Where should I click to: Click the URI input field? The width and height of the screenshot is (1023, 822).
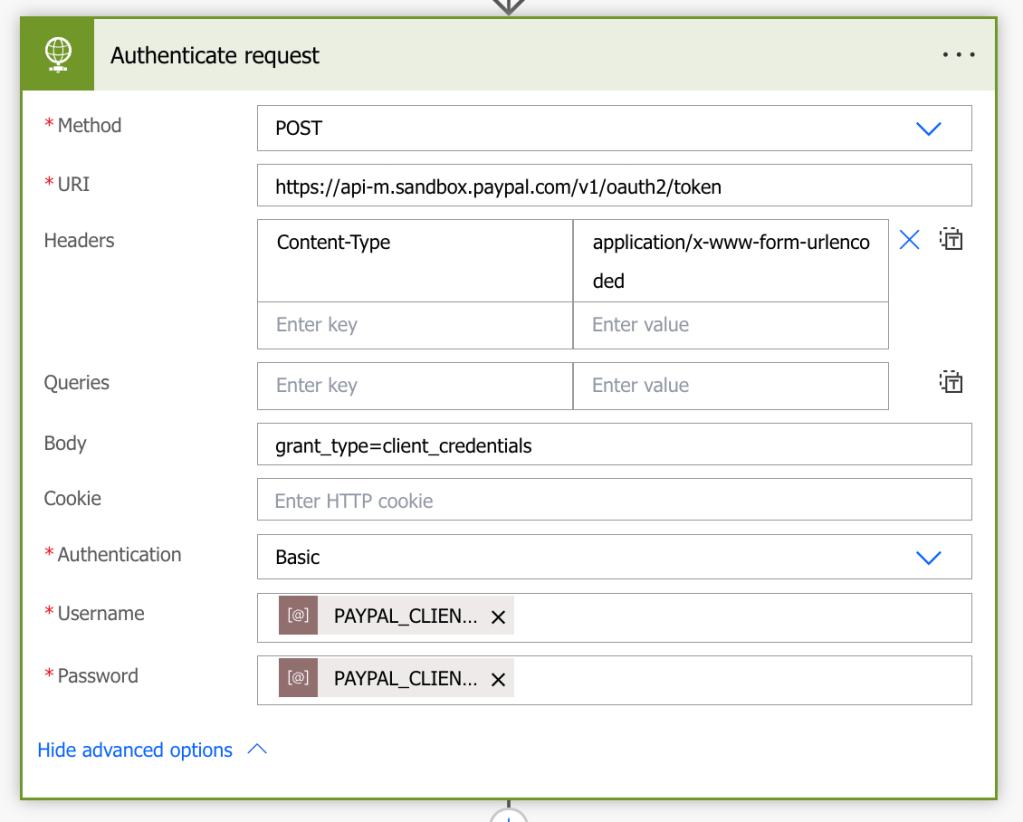click(x=614, y=186)
